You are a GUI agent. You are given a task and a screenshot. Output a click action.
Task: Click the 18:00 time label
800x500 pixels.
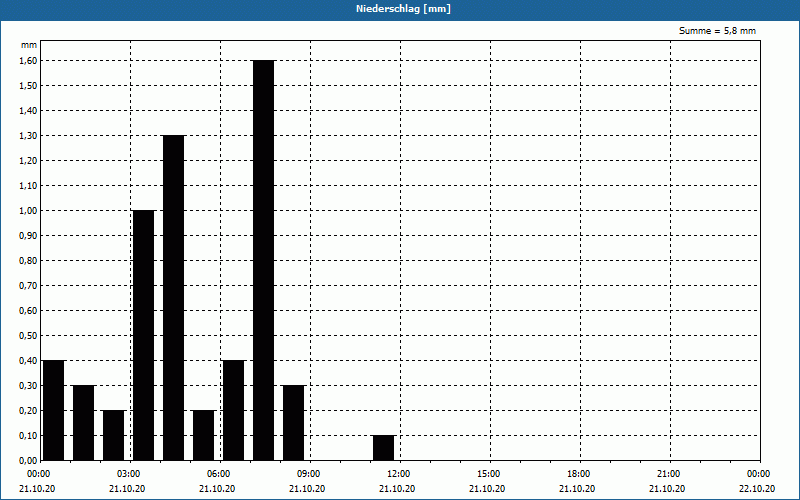(x=579, y=474)
